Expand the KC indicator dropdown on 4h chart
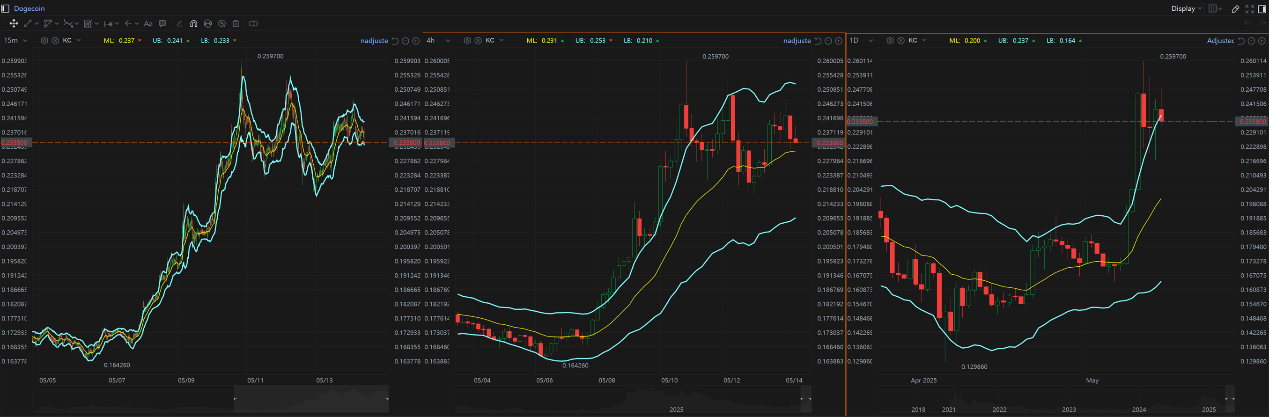Image resolution: width=1269 pixels, height=417 pixels. click(x=501, y=40)
